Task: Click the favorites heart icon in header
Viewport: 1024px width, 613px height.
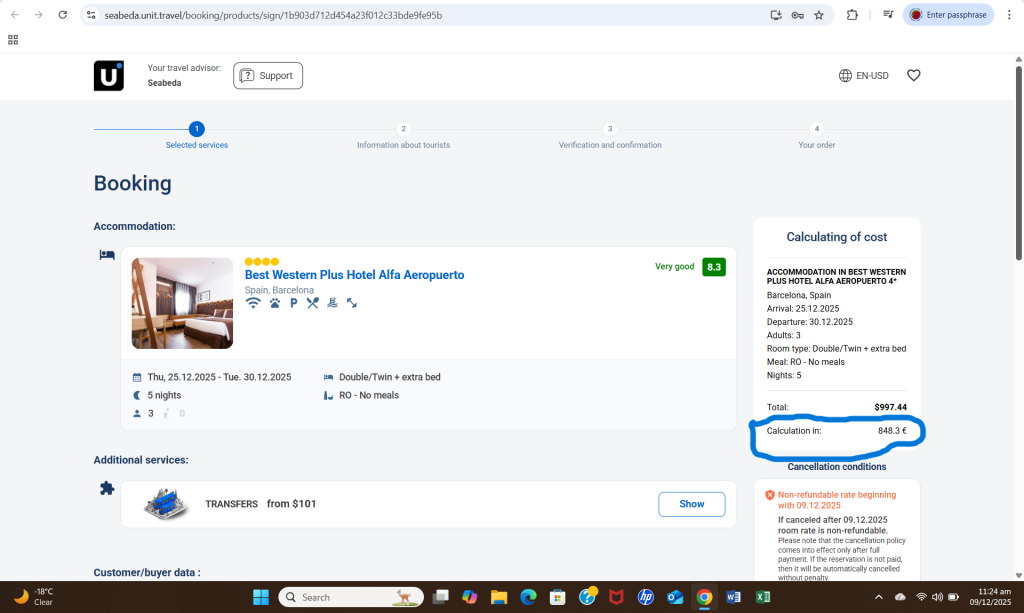Action: pyautogui.click(x=913, y=75)
